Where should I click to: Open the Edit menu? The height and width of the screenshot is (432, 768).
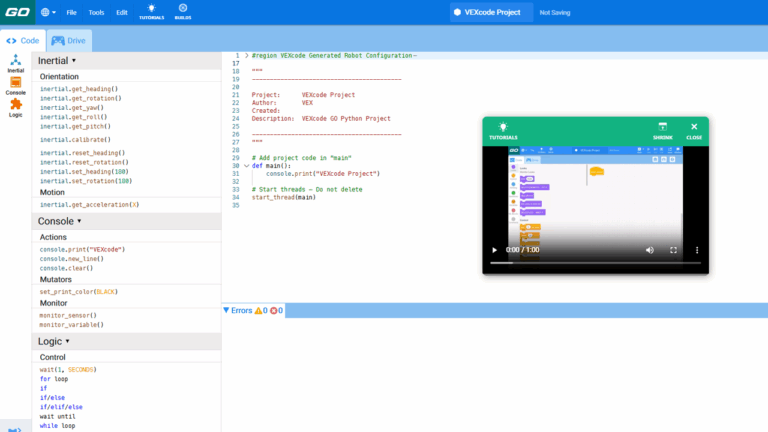click(122, 13)
